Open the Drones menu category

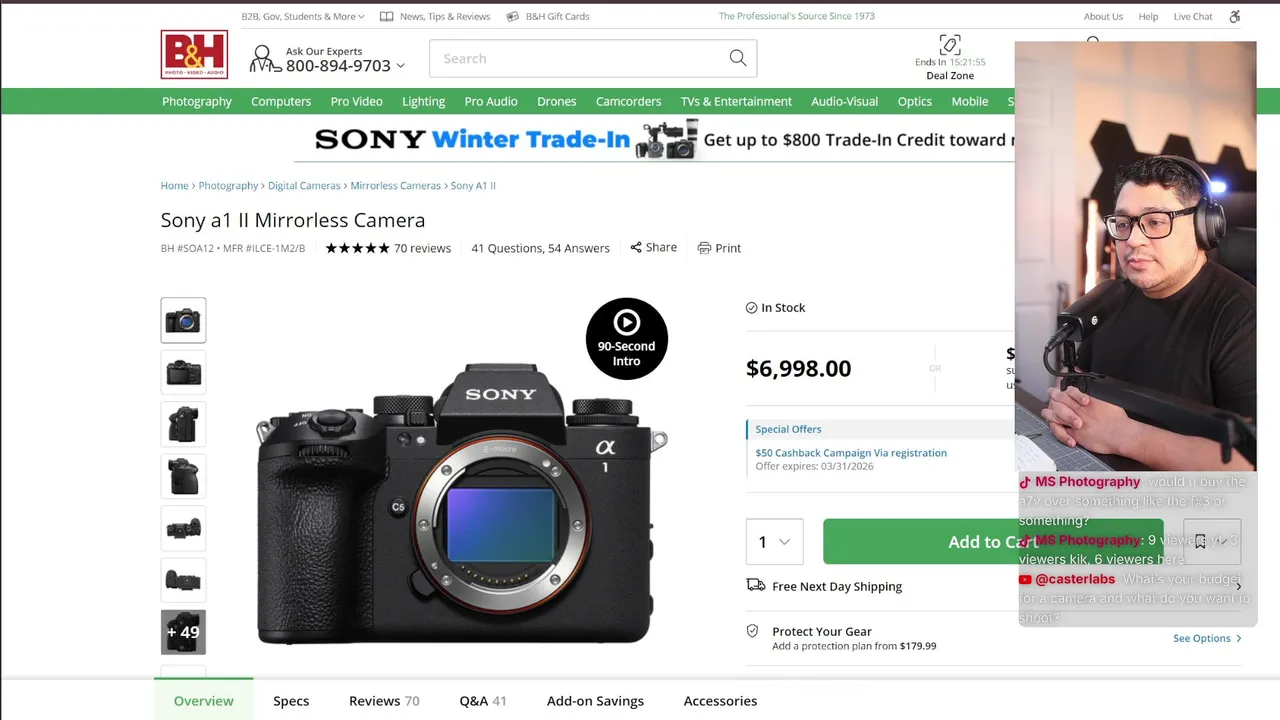click(x=556, y=101)
